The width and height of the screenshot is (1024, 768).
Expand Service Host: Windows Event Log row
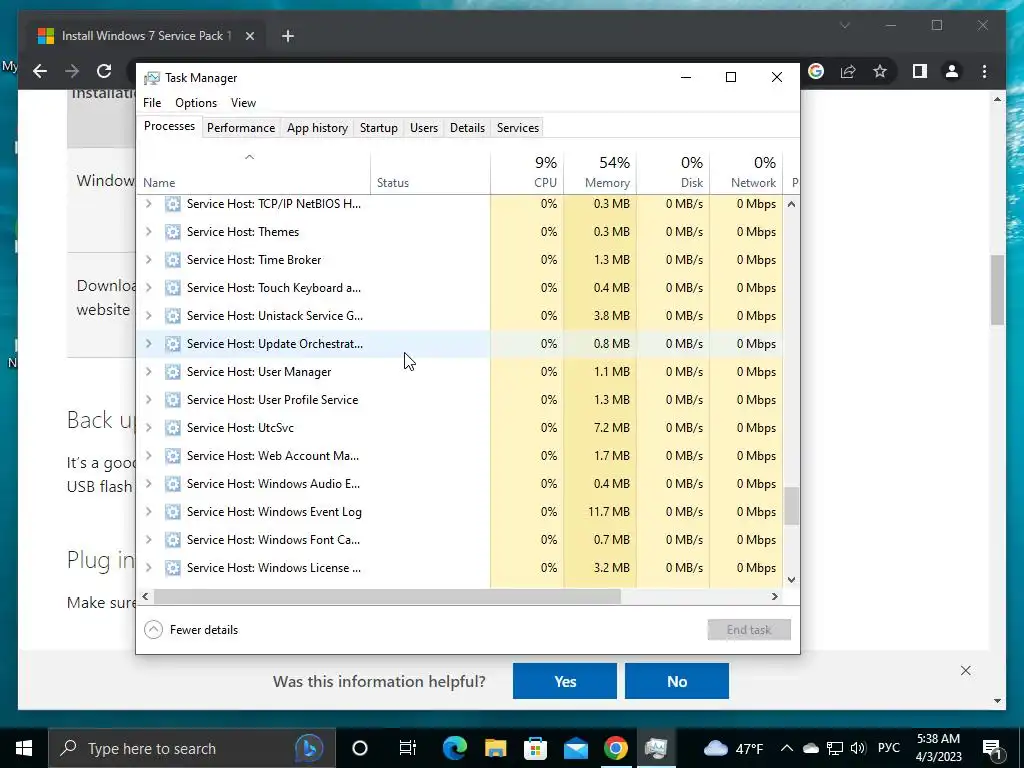point(149,512)
